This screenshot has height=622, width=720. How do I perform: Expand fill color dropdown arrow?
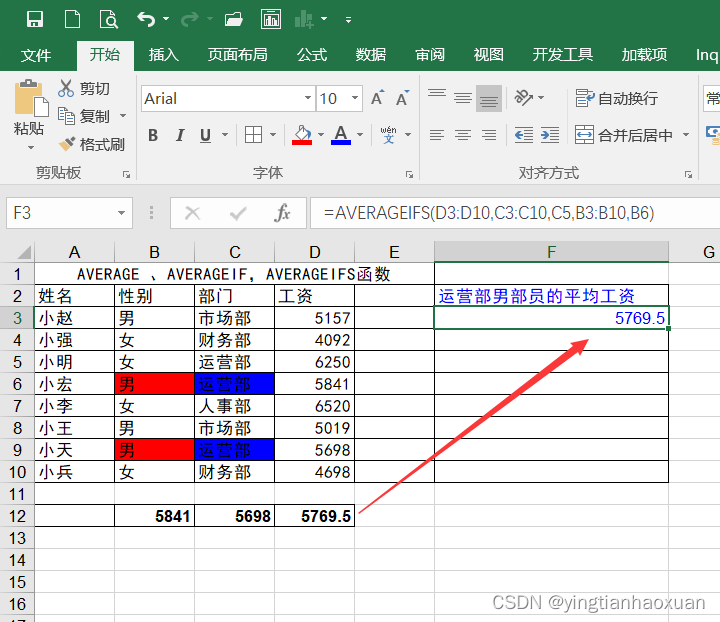click(x=321, y=135)
